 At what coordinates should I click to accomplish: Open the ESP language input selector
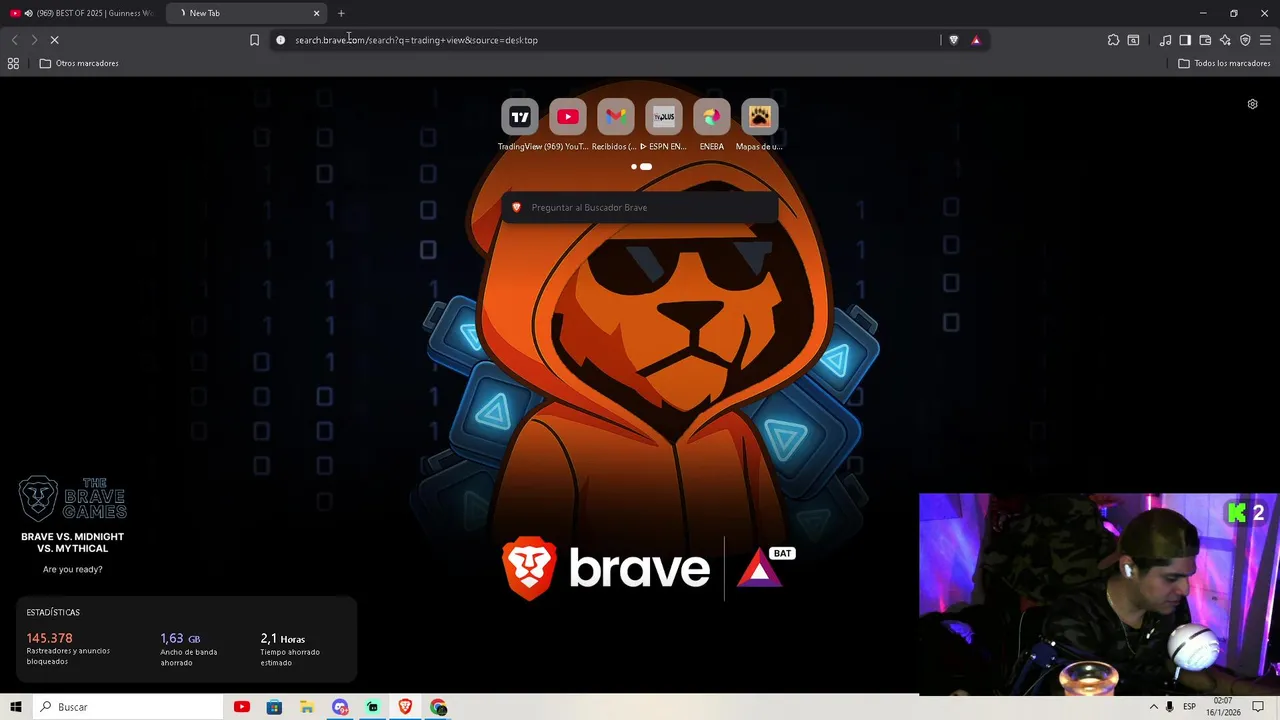(1190, 707)
